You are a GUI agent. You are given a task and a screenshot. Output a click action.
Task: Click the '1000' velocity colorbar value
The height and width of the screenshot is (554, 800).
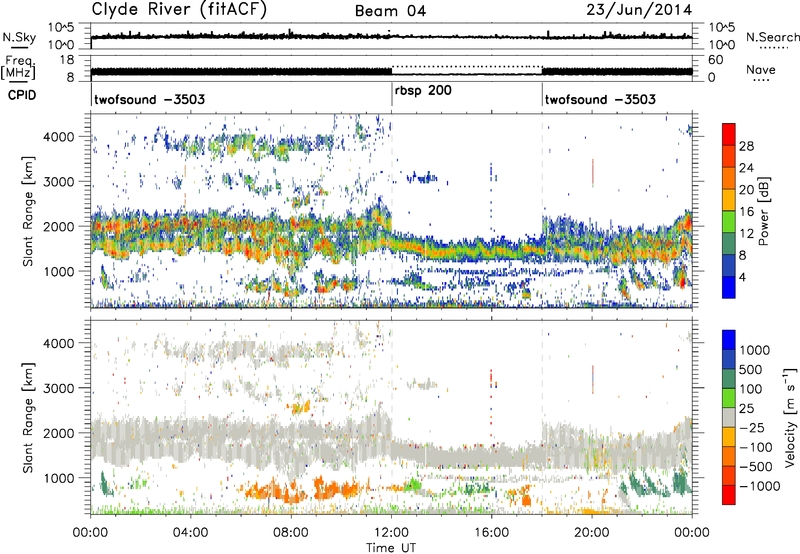(754, 350)
